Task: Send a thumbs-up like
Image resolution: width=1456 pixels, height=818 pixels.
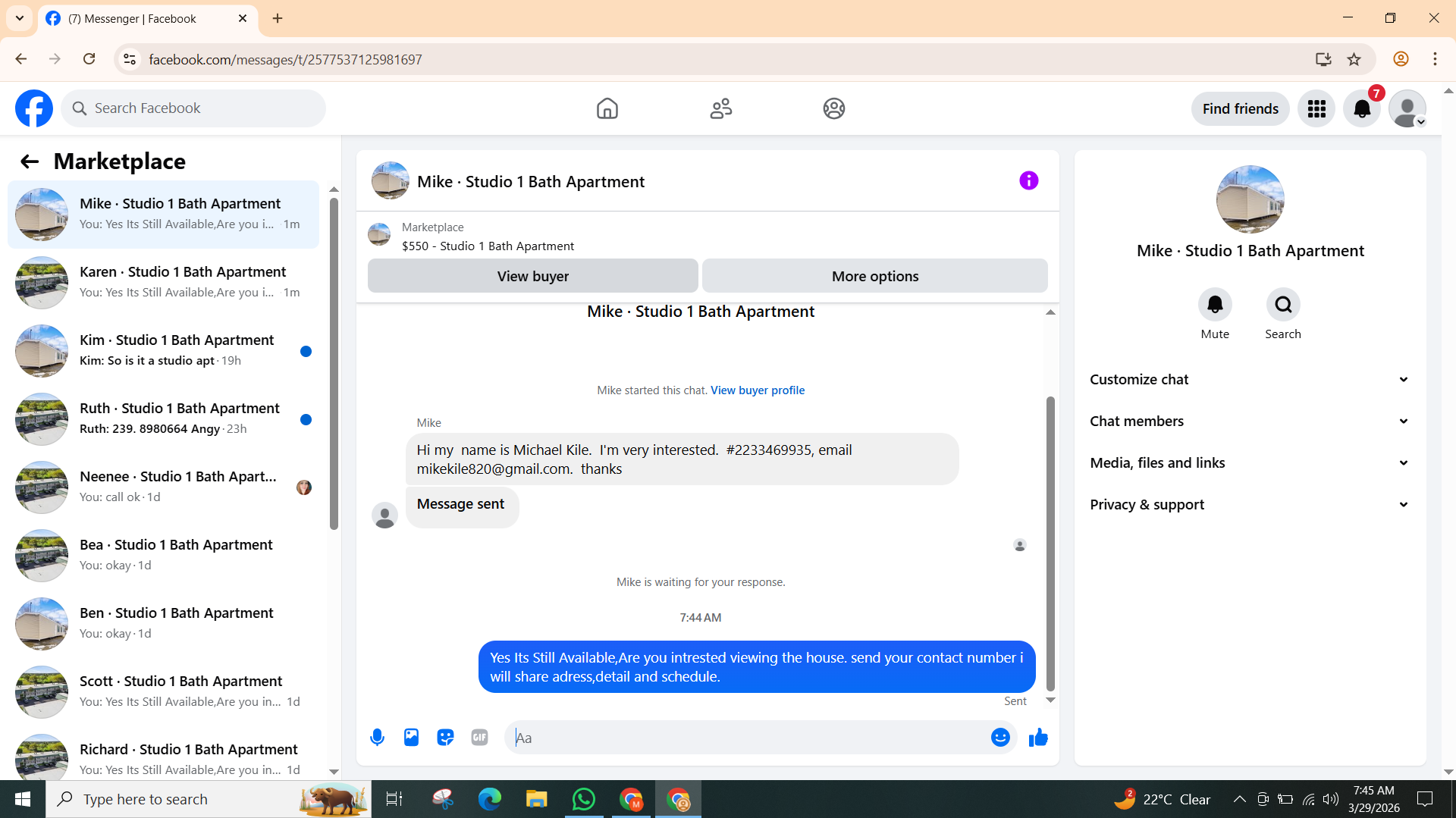Action: click(x=1038, y=738)
